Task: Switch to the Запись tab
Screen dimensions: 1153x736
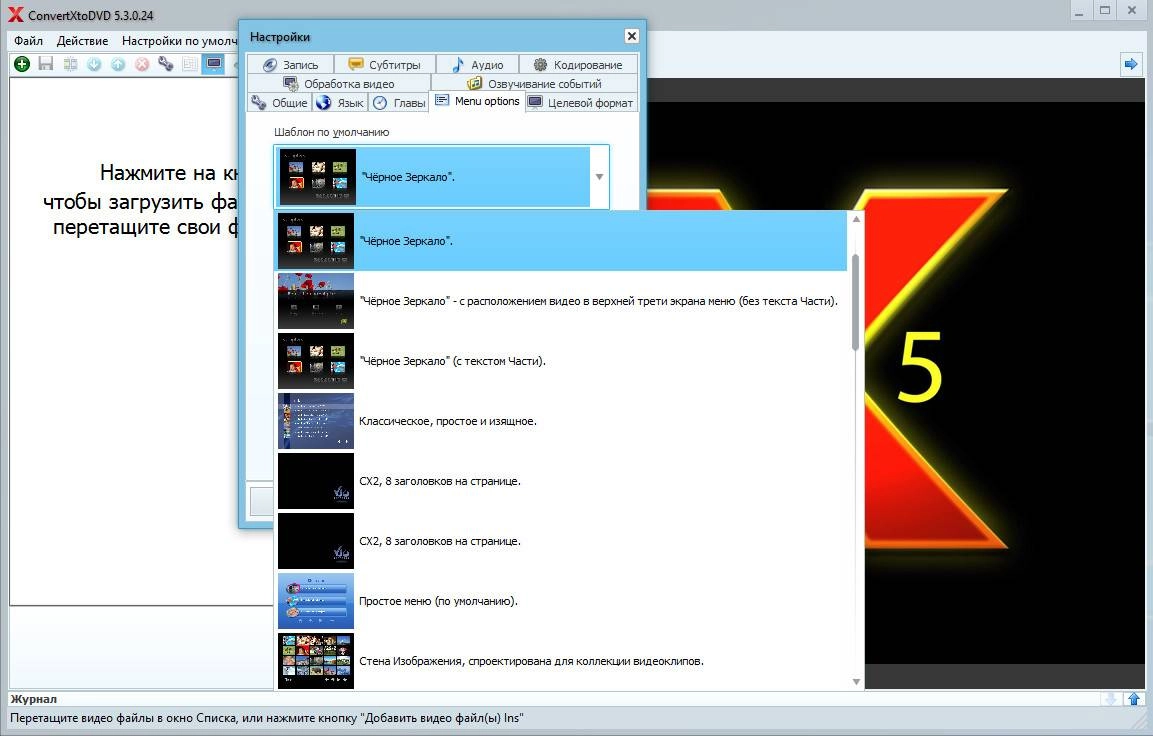Action: click(x=290, y=65)
